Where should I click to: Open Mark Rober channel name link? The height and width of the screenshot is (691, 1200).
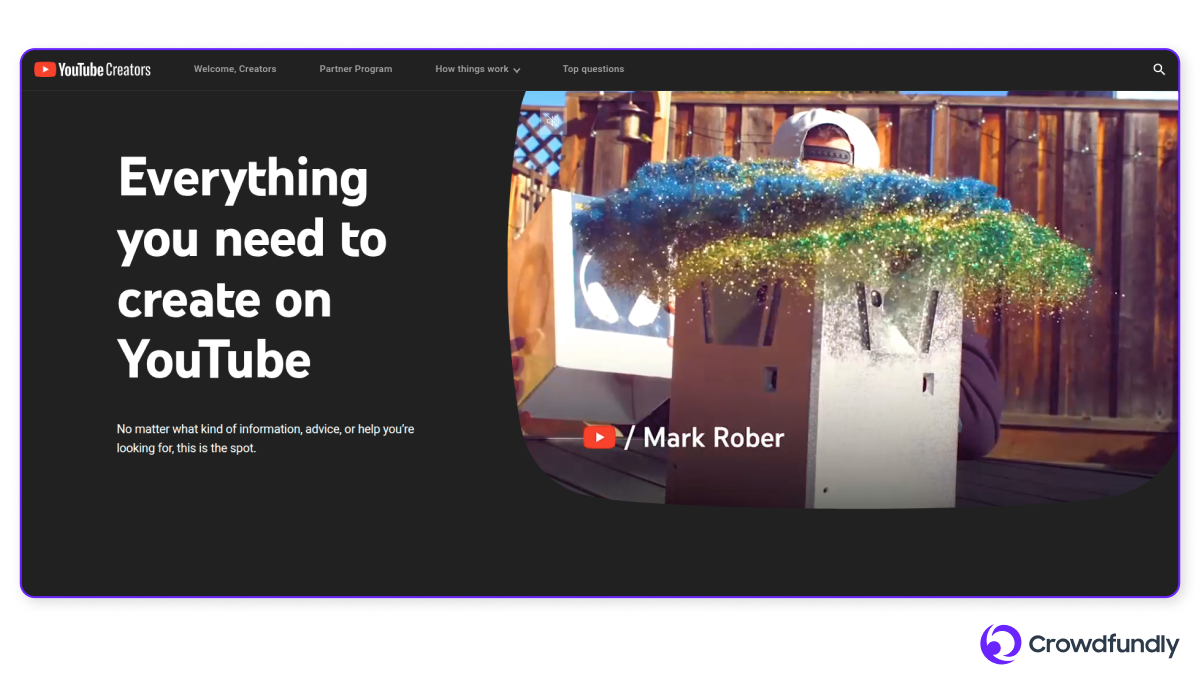coord(714,437)
